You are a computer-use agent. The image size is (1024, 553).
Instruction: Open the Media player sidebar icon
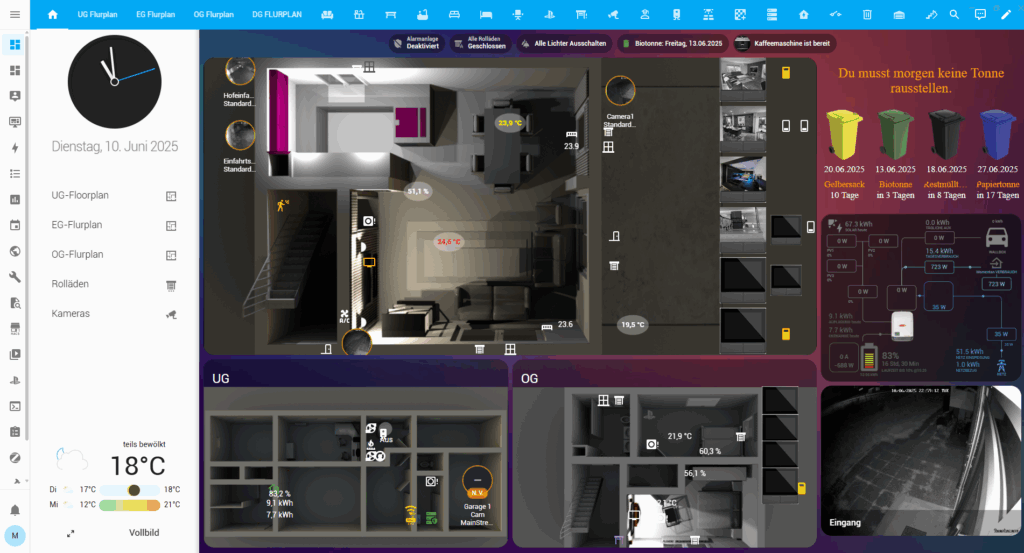[14, 355]
